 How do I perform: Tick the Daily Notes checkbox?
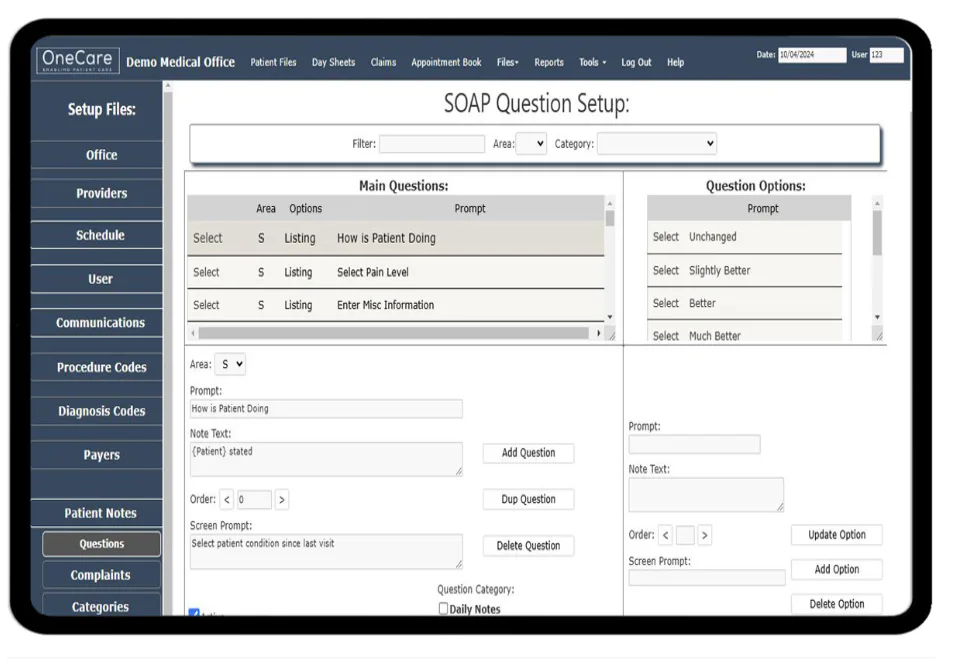443,609
